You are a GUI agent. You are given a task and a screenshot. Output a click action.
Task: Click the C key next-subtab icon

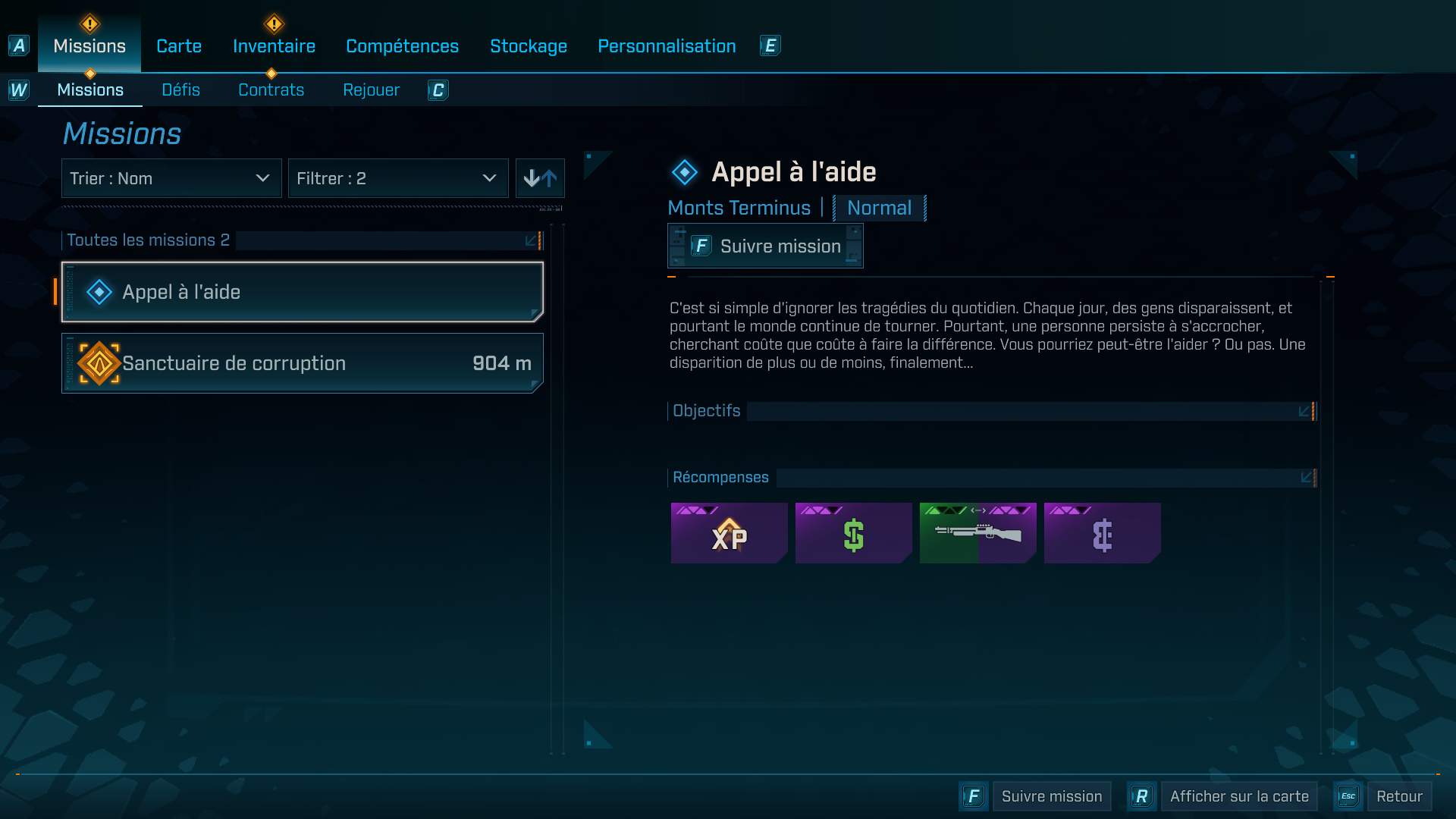coord(438,90)
